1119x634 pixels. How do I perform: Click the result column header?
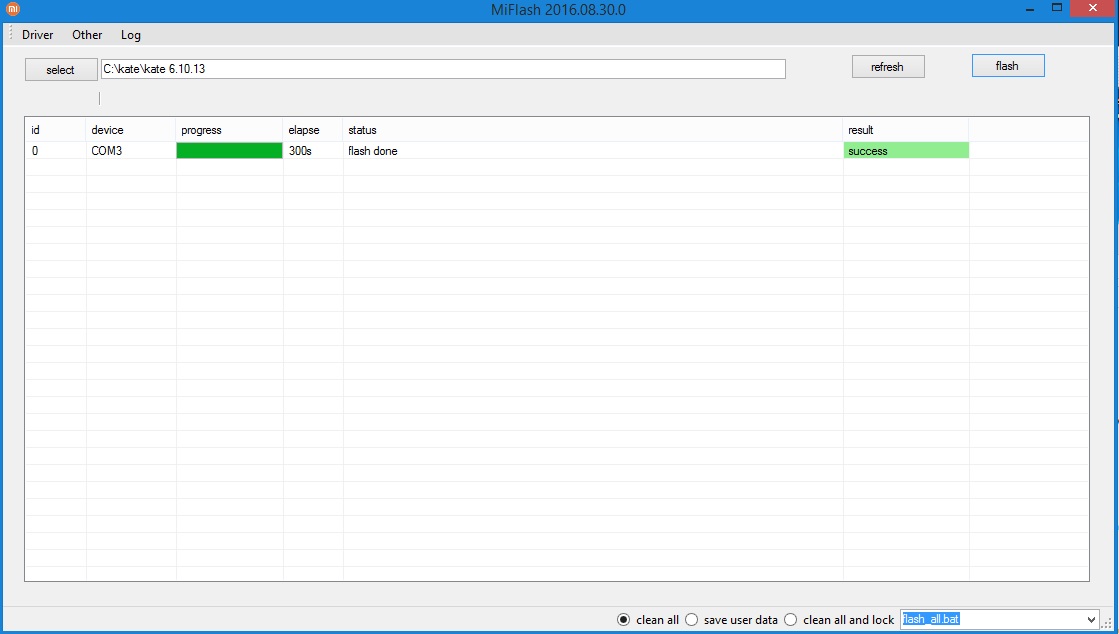coord(906,130)
